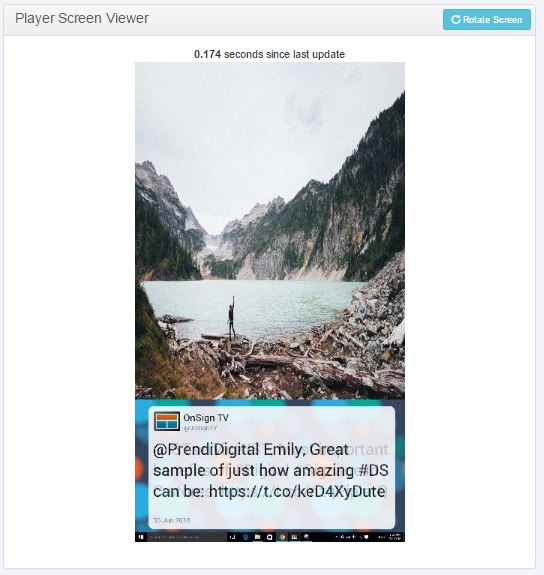Open File Explorer from the taskbar
Screen dimensions: 544x575
pyautogui.click(x=258, y=537)
